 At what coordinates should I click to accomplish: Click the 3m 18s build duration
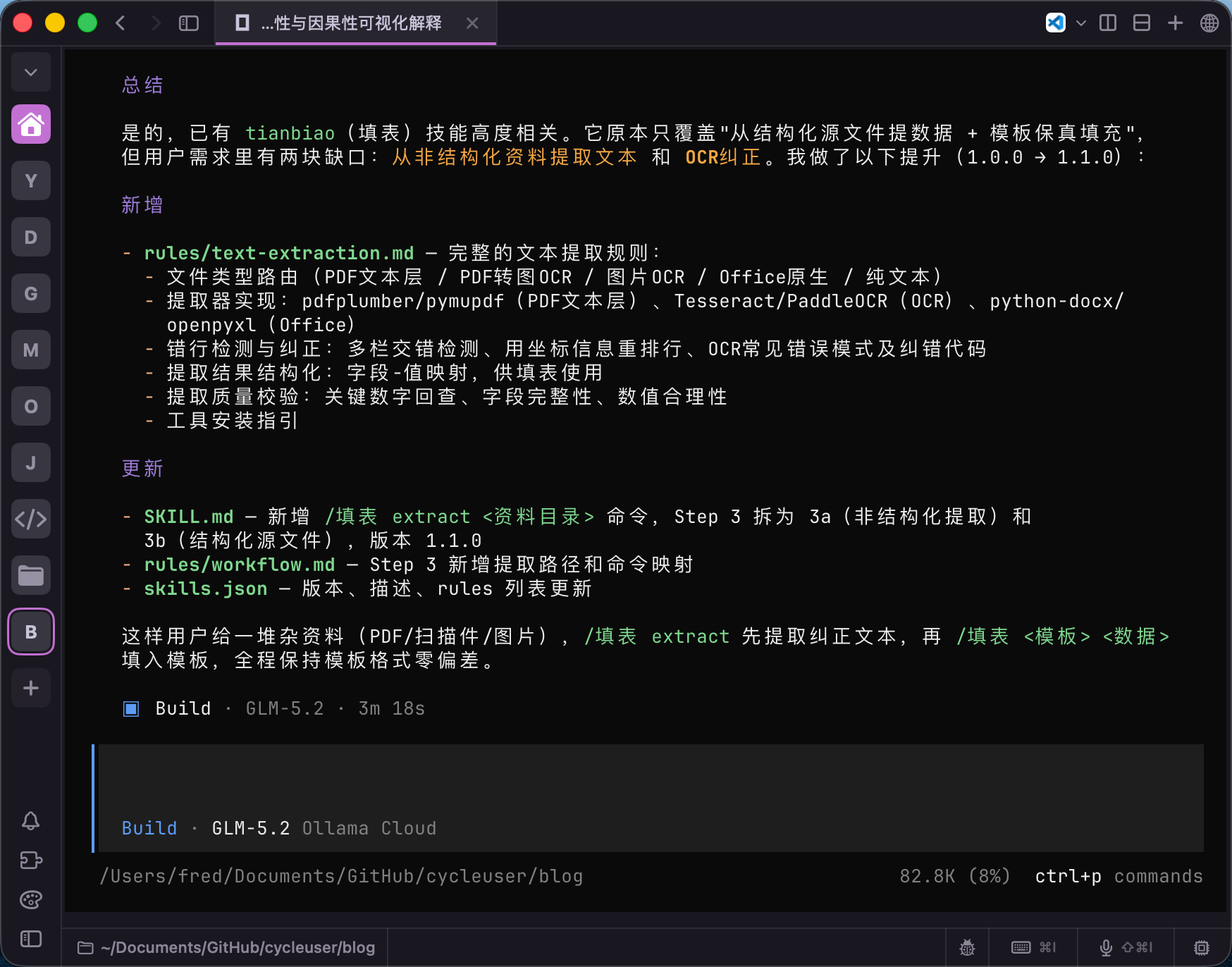[x=392, y=708]
